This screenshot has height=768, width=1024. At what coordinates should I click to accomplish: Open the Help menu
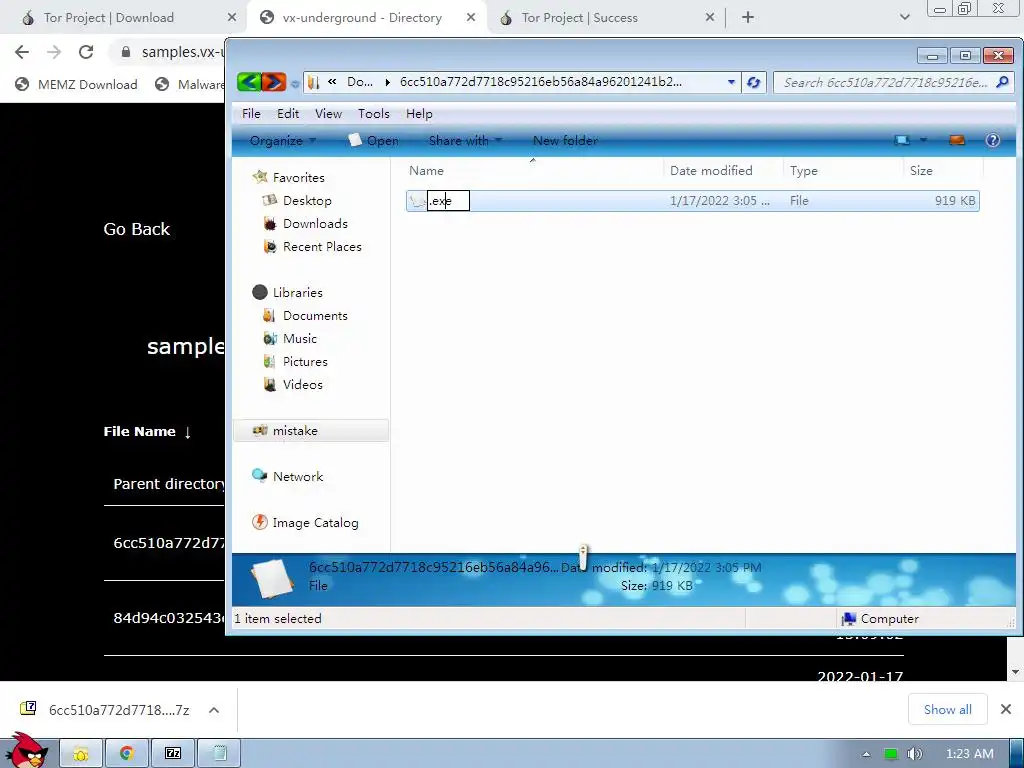pyautogui.click(x=419, y=114)
